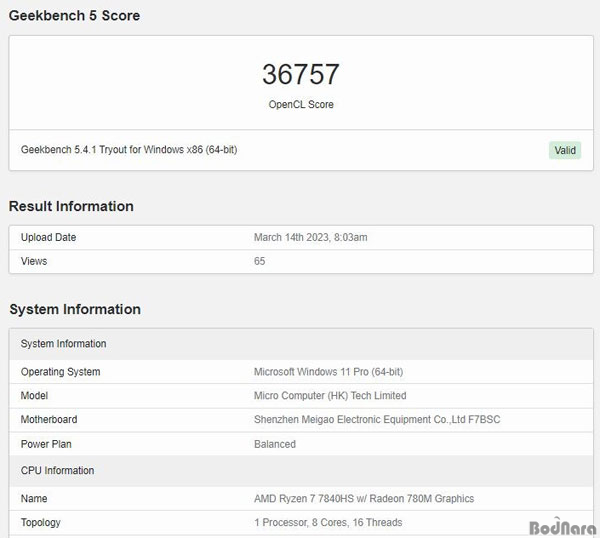Image resolution: width=600 pixels, height=538 pixels.
Task: Click the large System Information heading
Action: pyautogui.click(x=75, y=309)
